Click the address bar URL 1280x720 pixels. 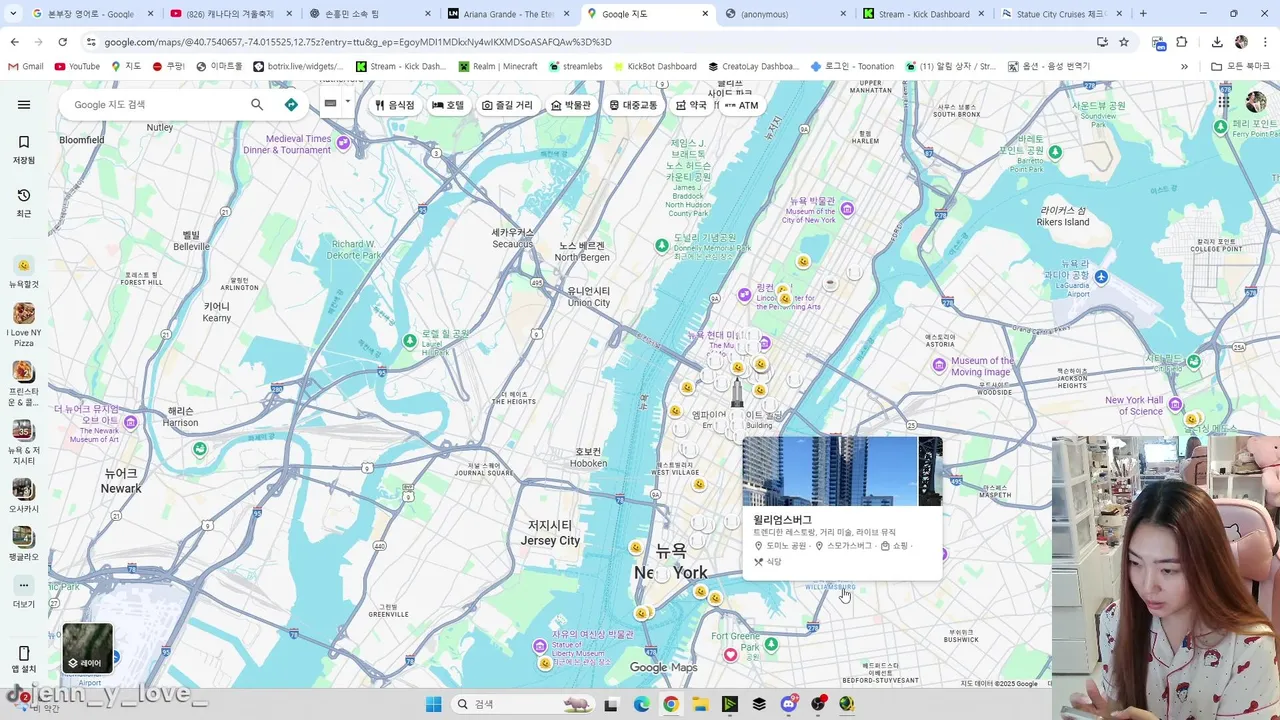tap(358, 42)
